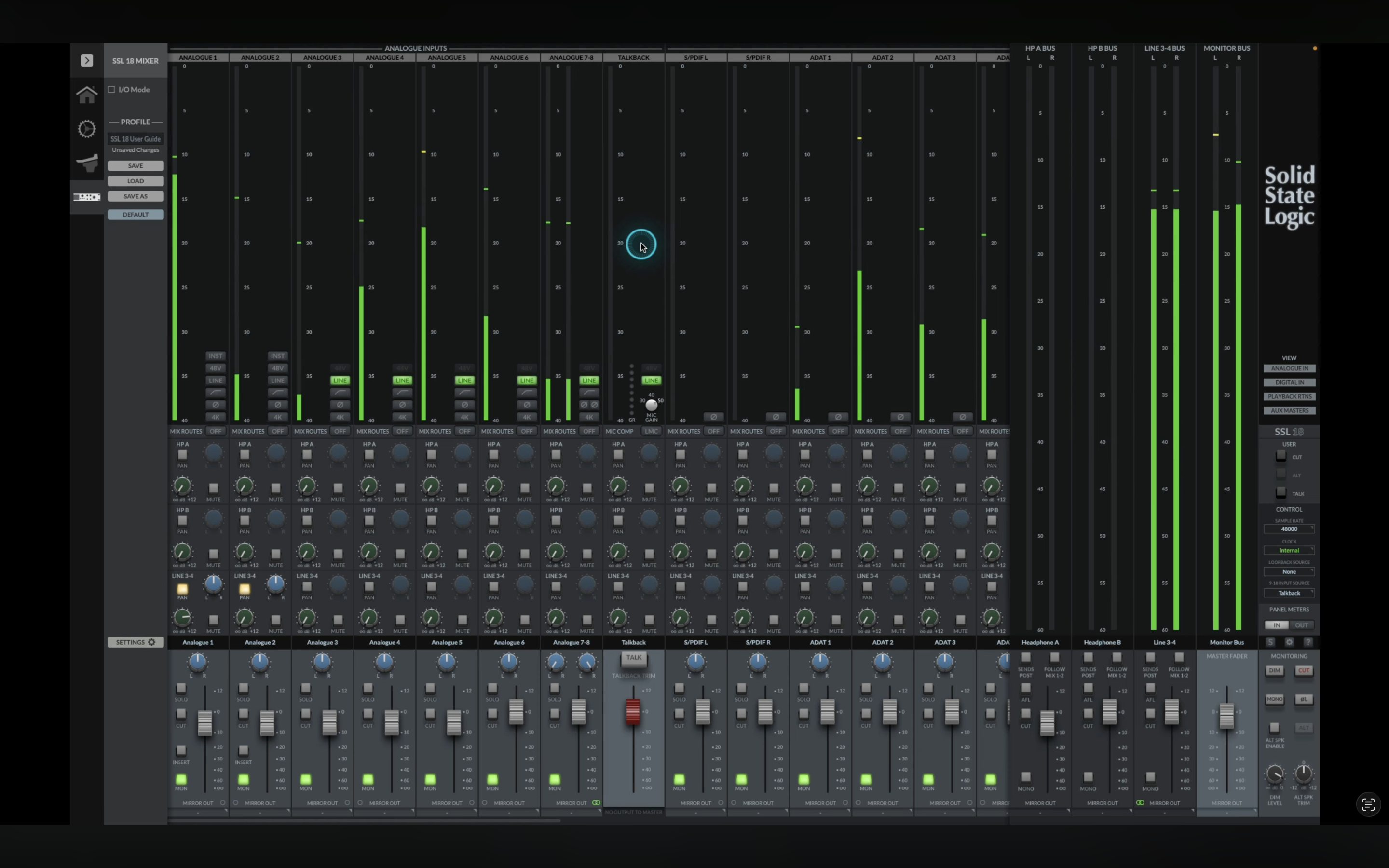The height and width of the screenshot is (868, 1389).
Task: Open the Clock dropdown showing Internal
Action: pyautogui.click(x=1289, y=550)
